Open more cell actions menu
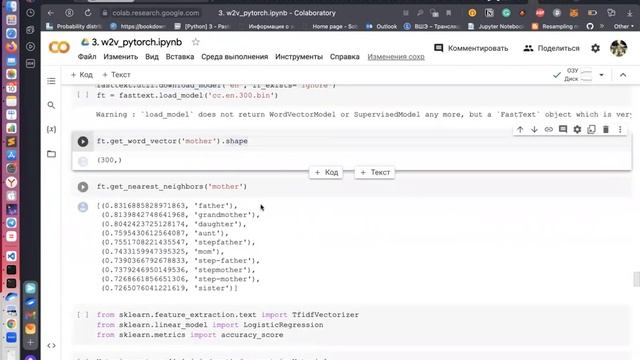 620,129
